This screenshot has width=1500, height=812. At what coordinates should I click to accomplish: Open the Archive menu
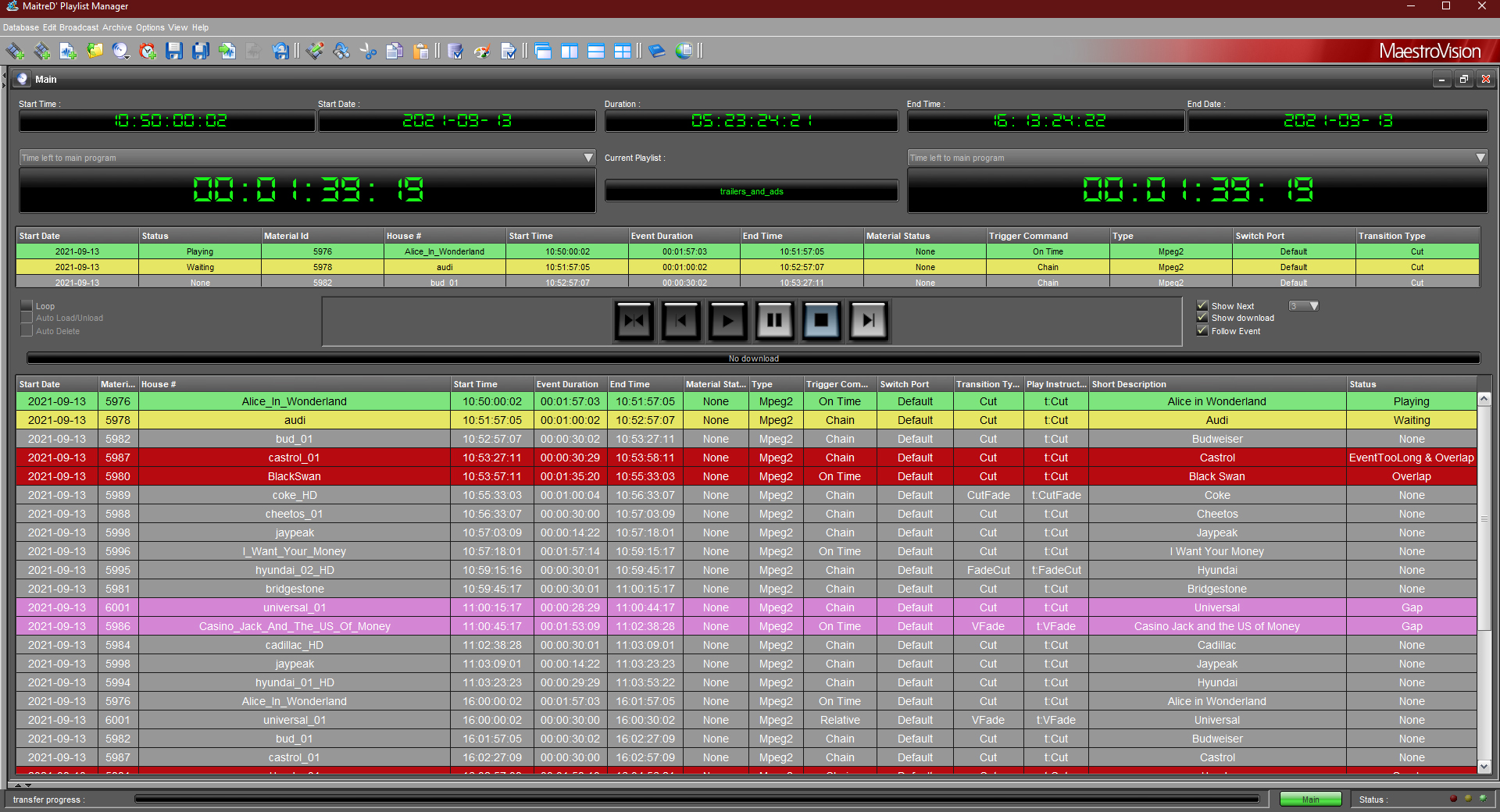click(117, 27)
